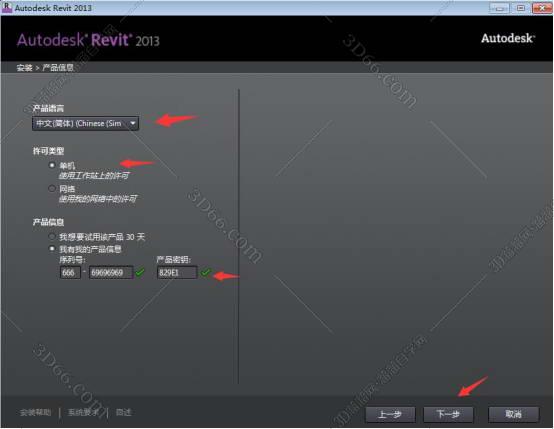Click the product key field 829E1

177,272
